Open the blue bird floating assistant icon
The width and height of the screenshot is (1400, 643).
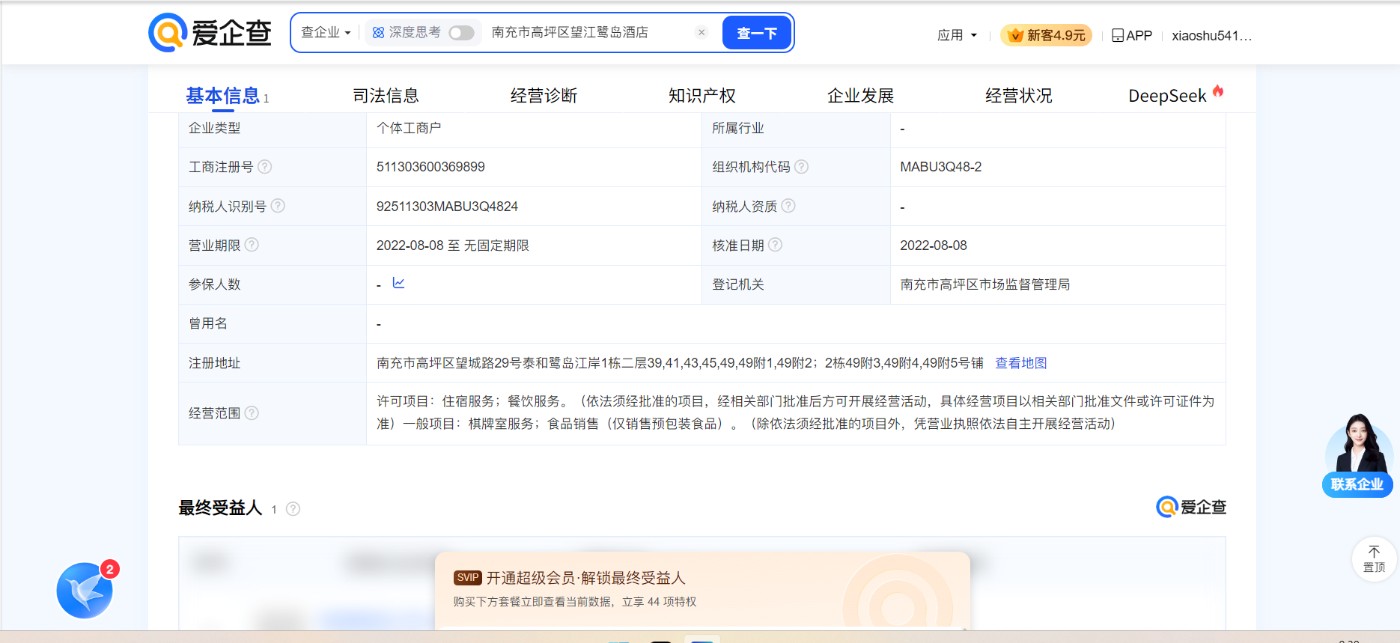coord(85,590)
